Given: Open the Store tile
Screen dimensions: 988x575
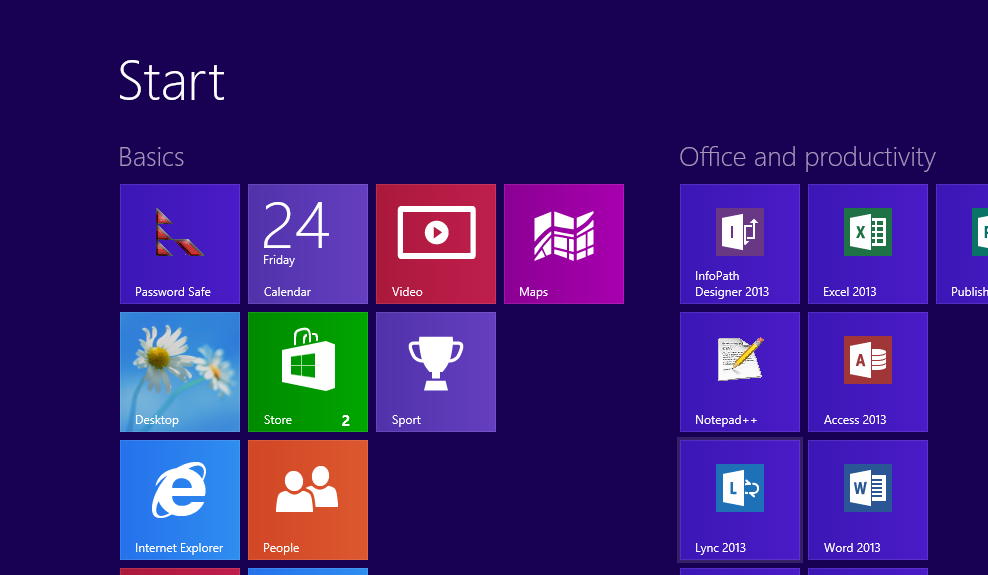Looking at the screenshot, I should point(307,372).
